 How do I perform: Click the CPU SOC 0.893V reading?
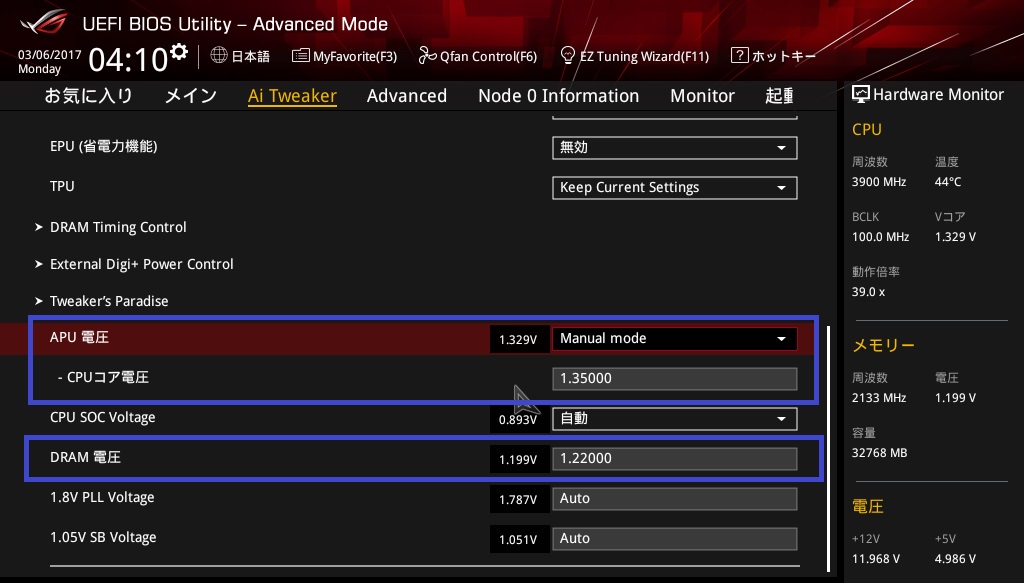tap(519, 419)
